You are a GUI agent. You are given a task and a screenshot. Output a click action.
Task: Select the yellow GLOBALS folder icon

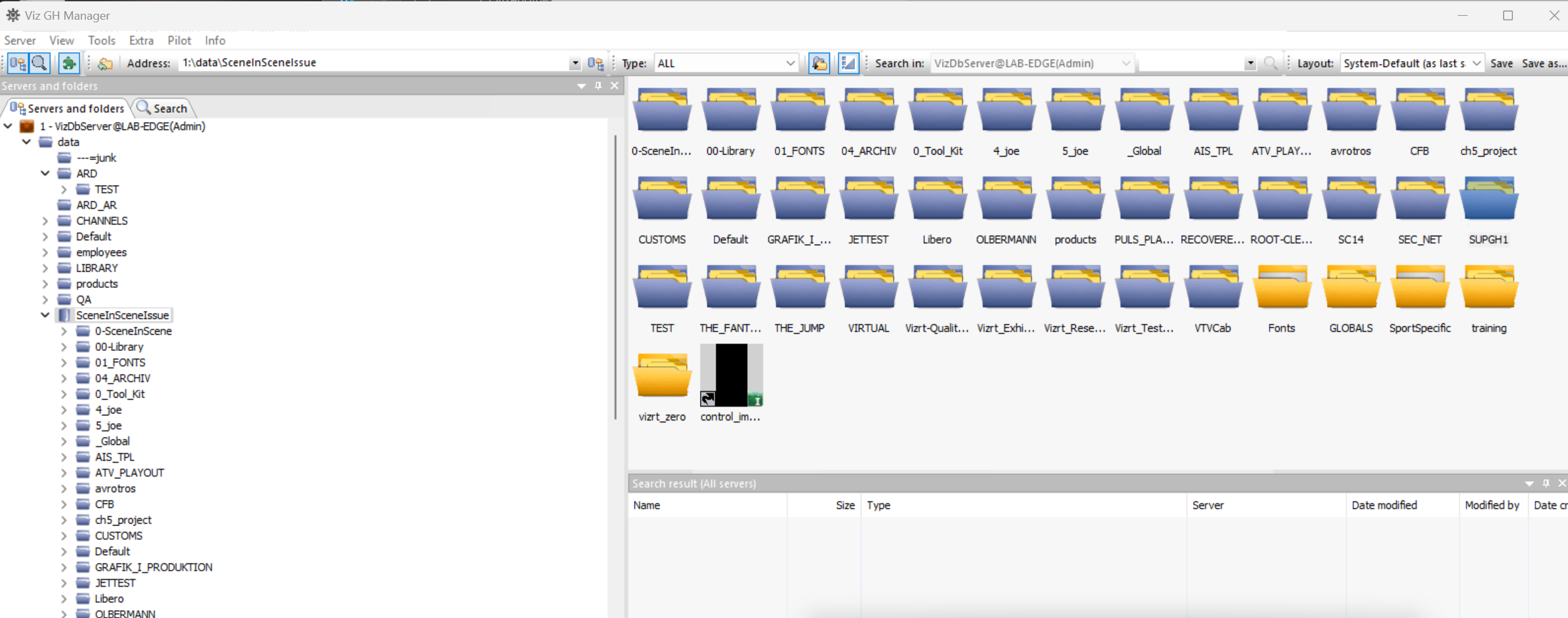1350,288
